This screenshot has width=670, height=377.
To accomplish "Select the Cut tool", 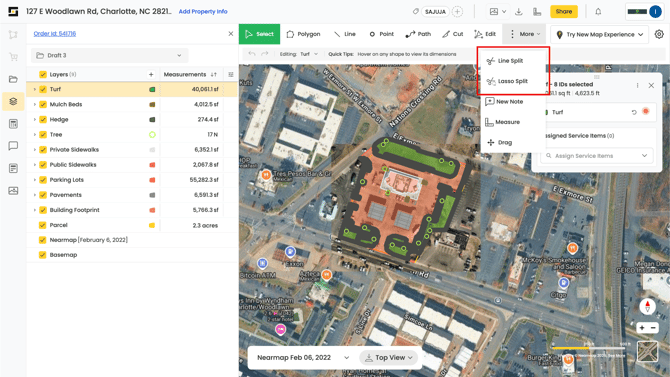I will (453, 34).
